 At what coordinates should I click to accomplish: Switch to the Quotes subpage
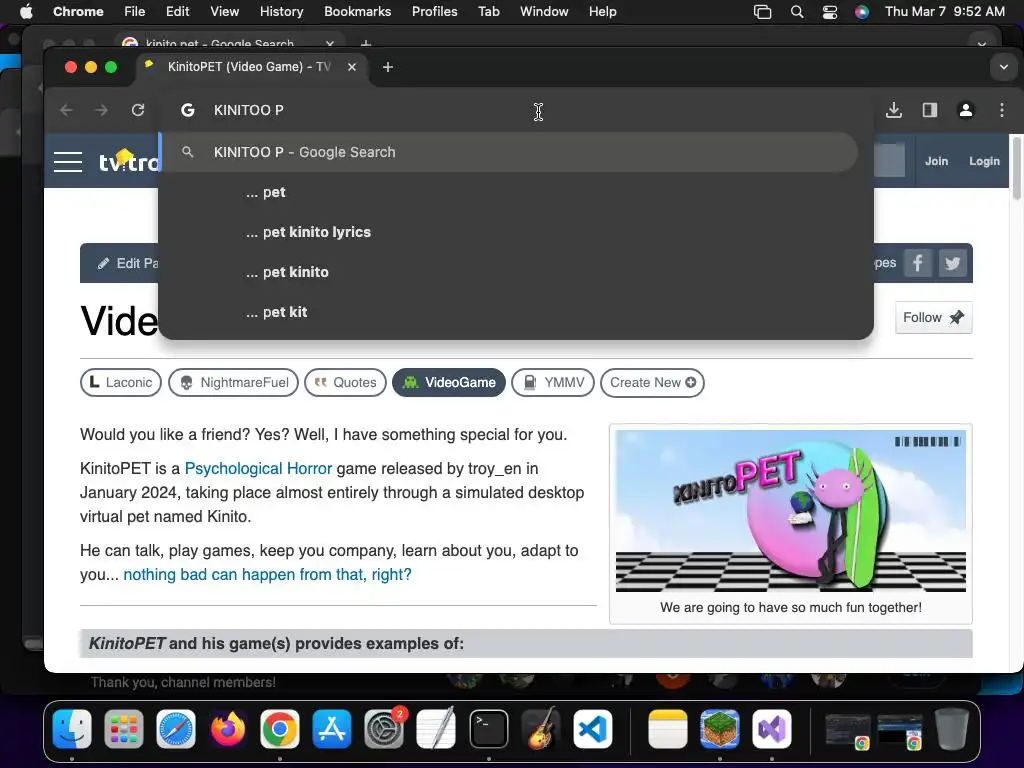point(345,383)
